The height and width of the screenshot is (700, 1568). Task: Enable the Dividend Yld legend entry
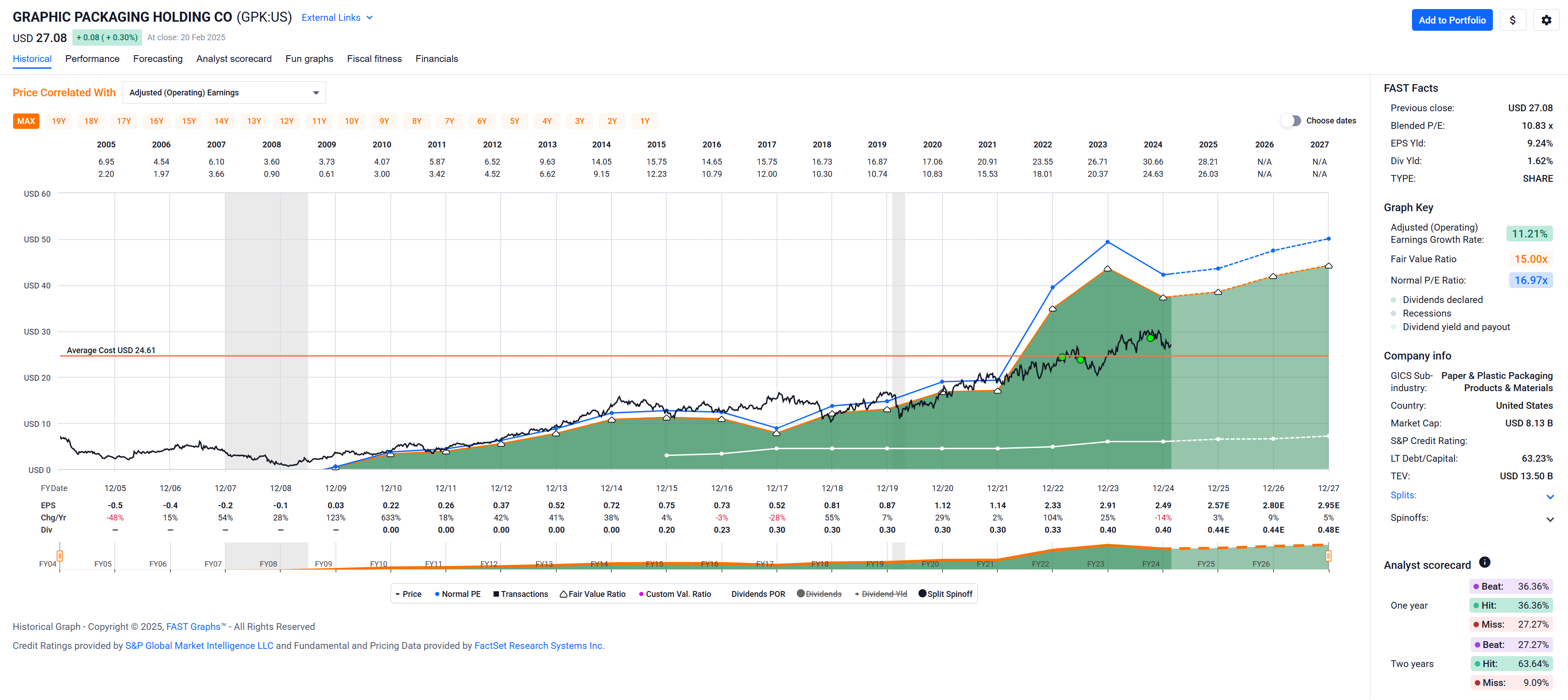pos(881,594)
